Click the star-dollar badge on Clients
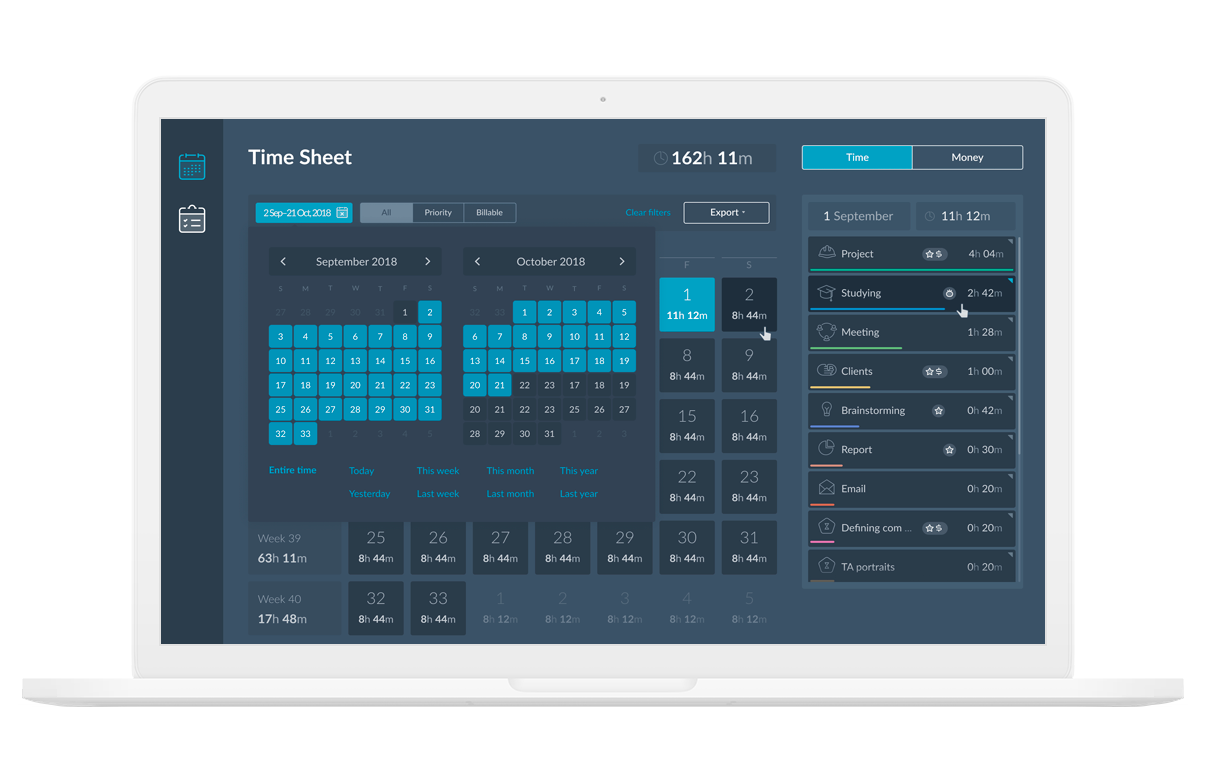Viewport: 1206px width, 783px height. pyautogui.click(x=934, y=371)
